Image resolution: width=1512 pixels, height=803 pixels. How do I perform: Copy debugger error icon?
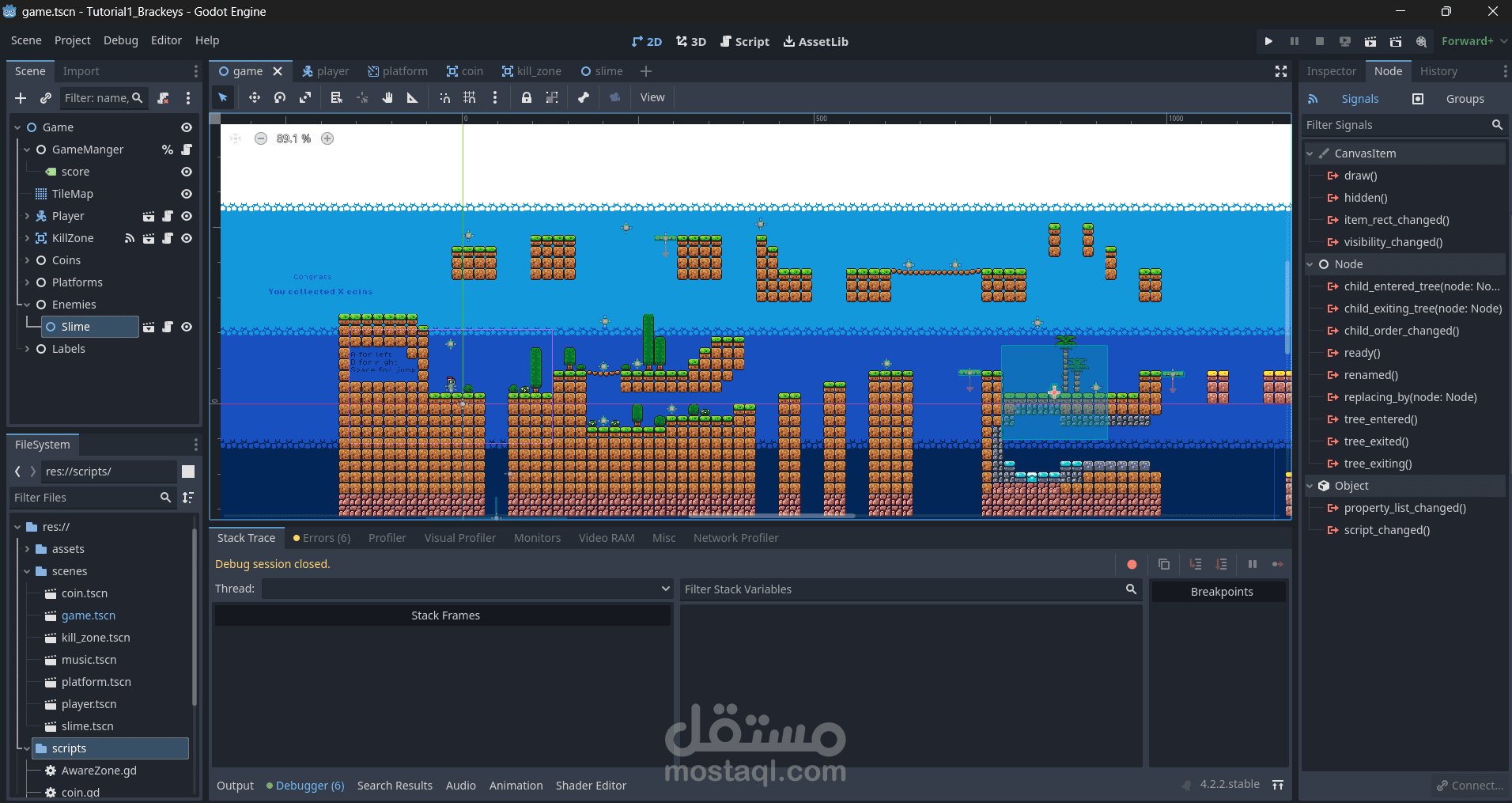click(x=1164, y=564)
